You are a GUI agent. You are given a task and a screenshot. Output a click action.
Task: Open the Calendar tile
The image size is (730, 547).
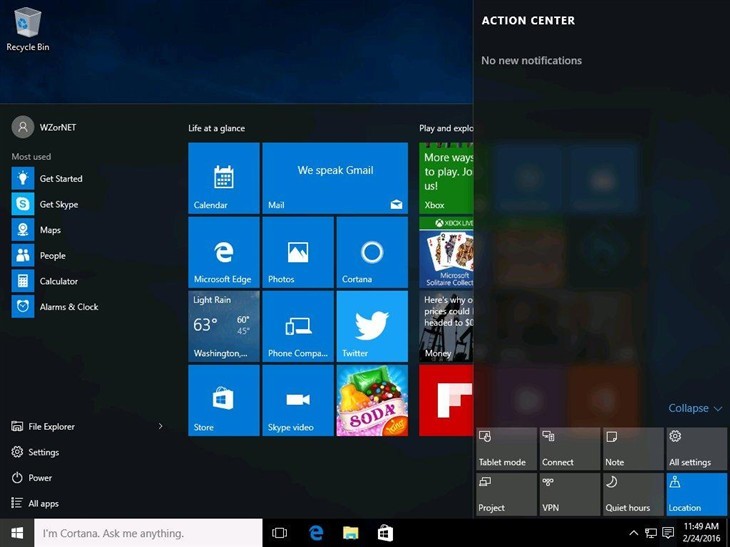point(224,178)
